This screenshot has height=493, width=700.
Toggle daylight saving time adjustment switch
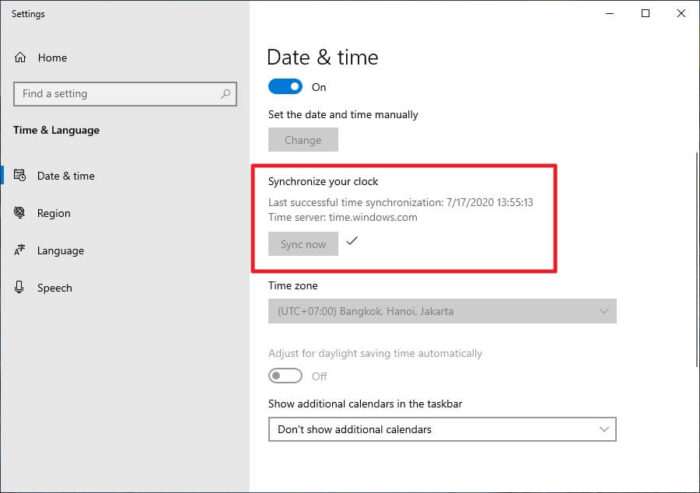click(285, 376)
